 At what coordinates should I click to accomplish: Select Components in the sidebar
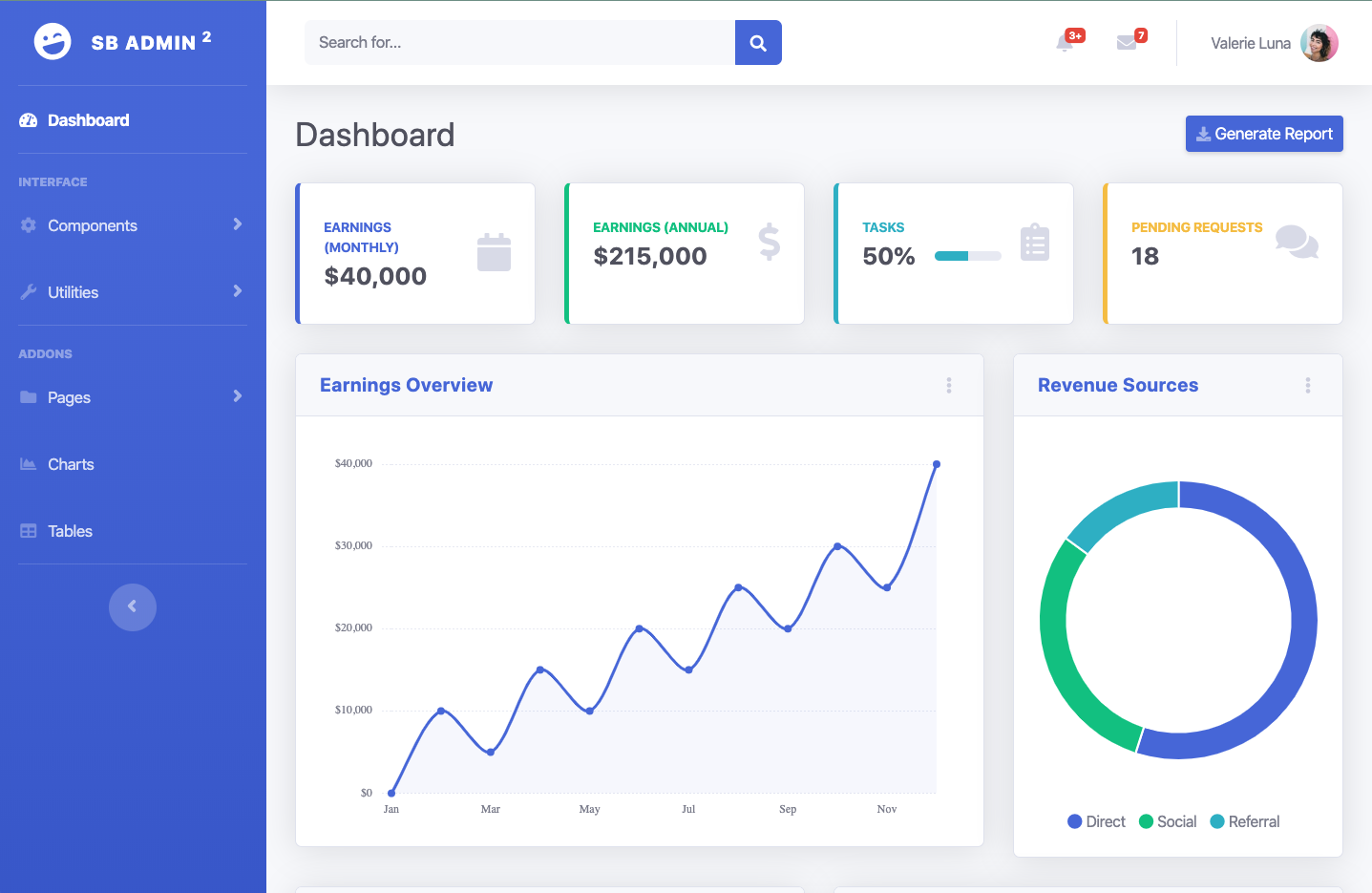point(133,225)
